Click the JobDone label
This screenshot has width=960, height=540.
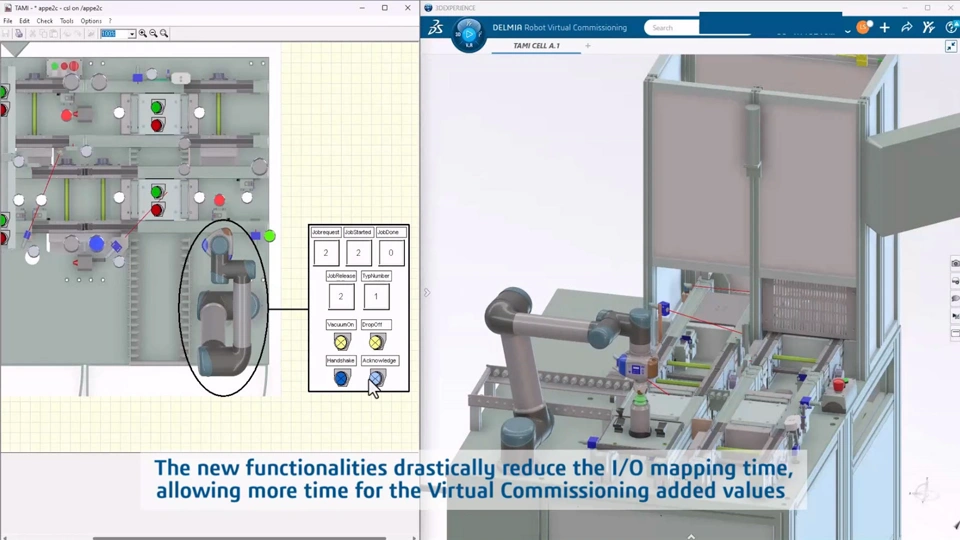pos(391,232)
